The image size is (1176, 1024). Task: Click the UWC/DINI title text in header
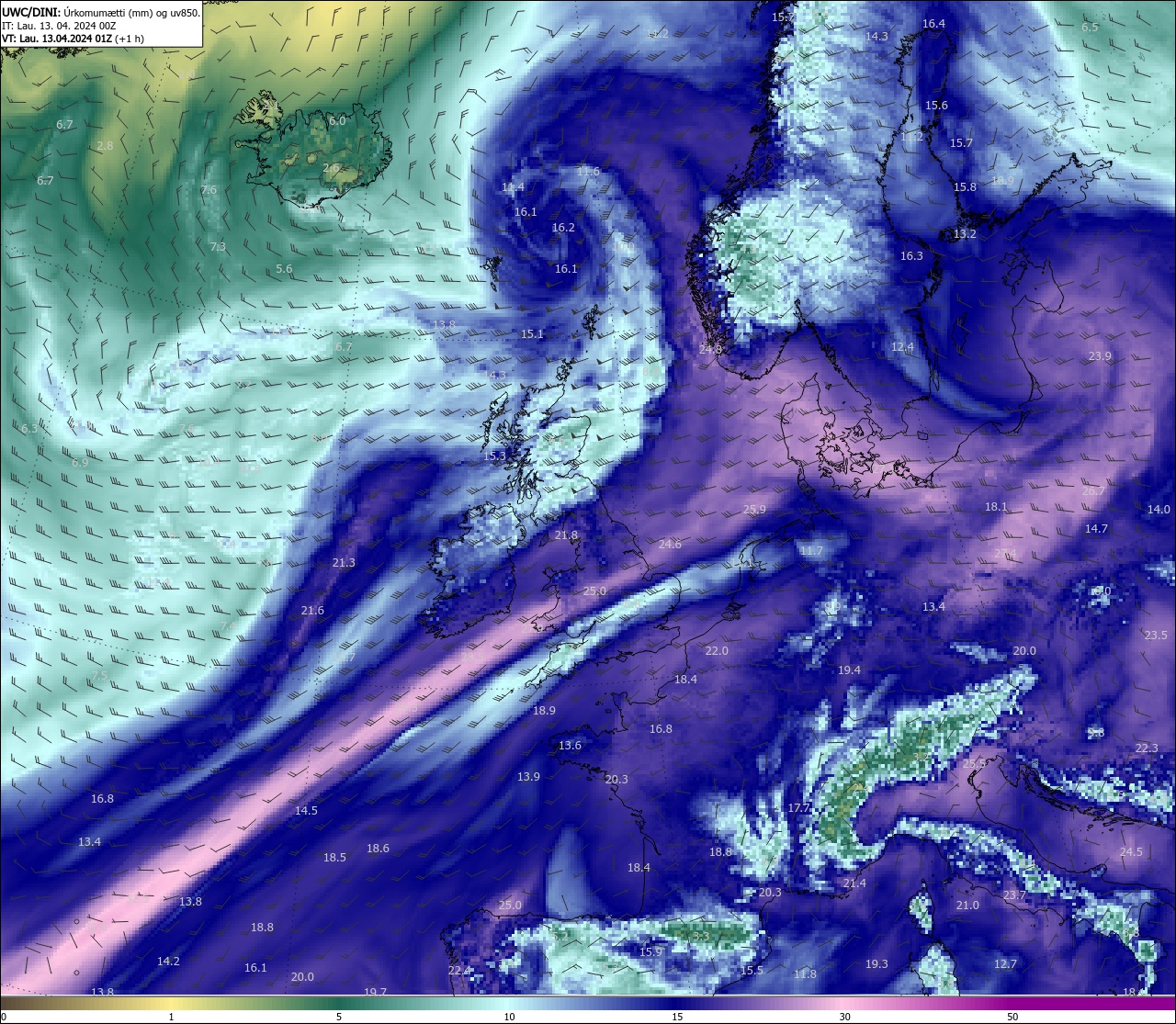click(x=31, y=13)
